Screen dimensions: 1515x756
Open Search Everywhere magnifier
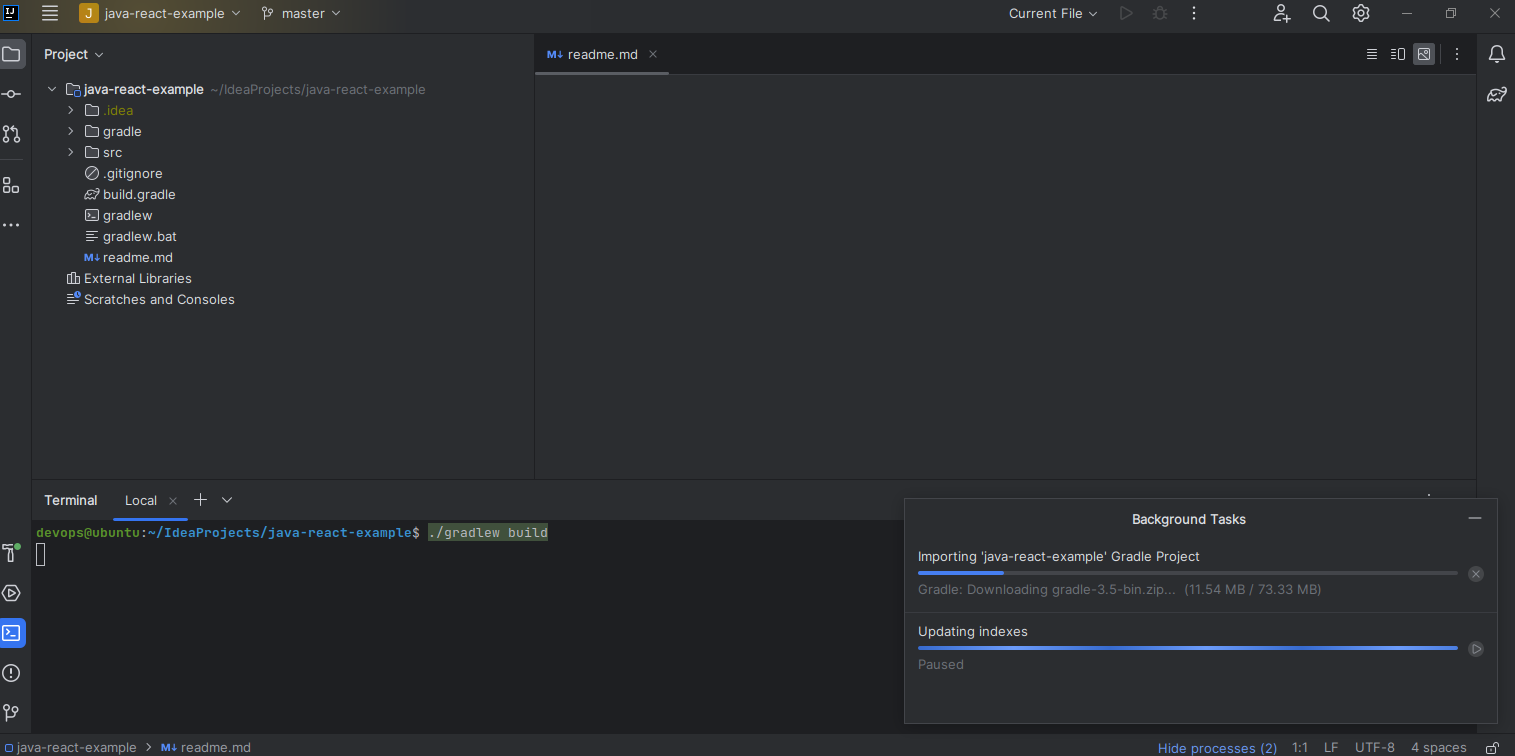(1321, 13)
